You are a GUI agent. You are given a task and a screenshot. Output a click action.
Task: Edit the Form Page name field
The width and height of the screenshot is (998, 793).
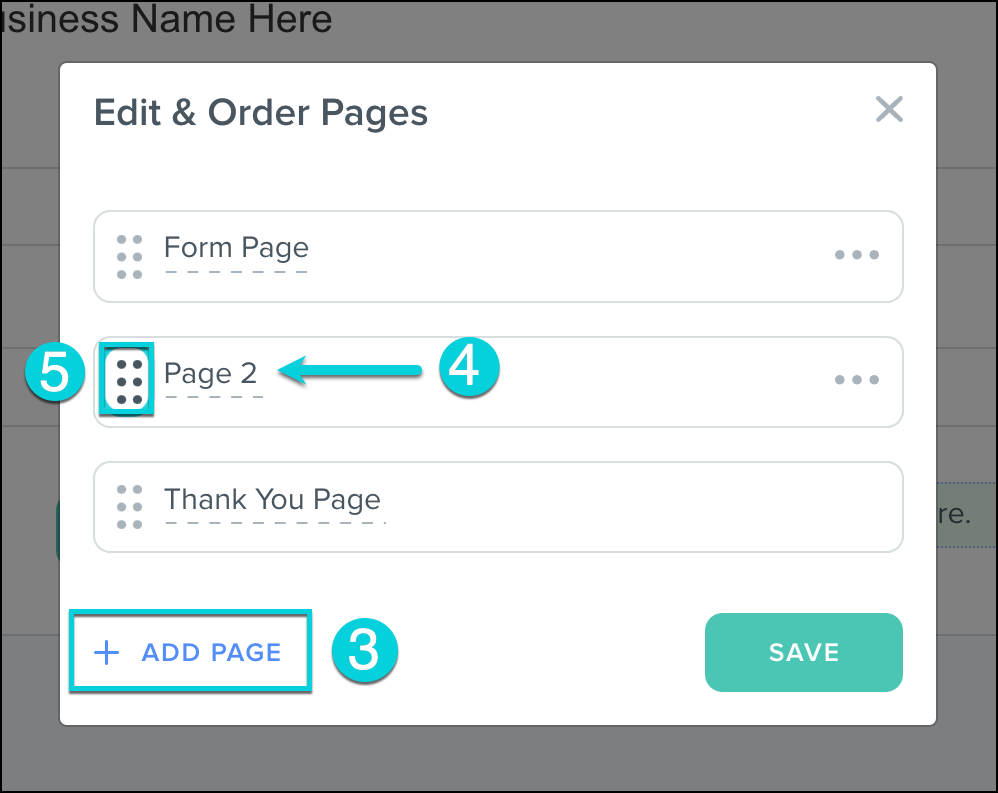coord(236,249)
